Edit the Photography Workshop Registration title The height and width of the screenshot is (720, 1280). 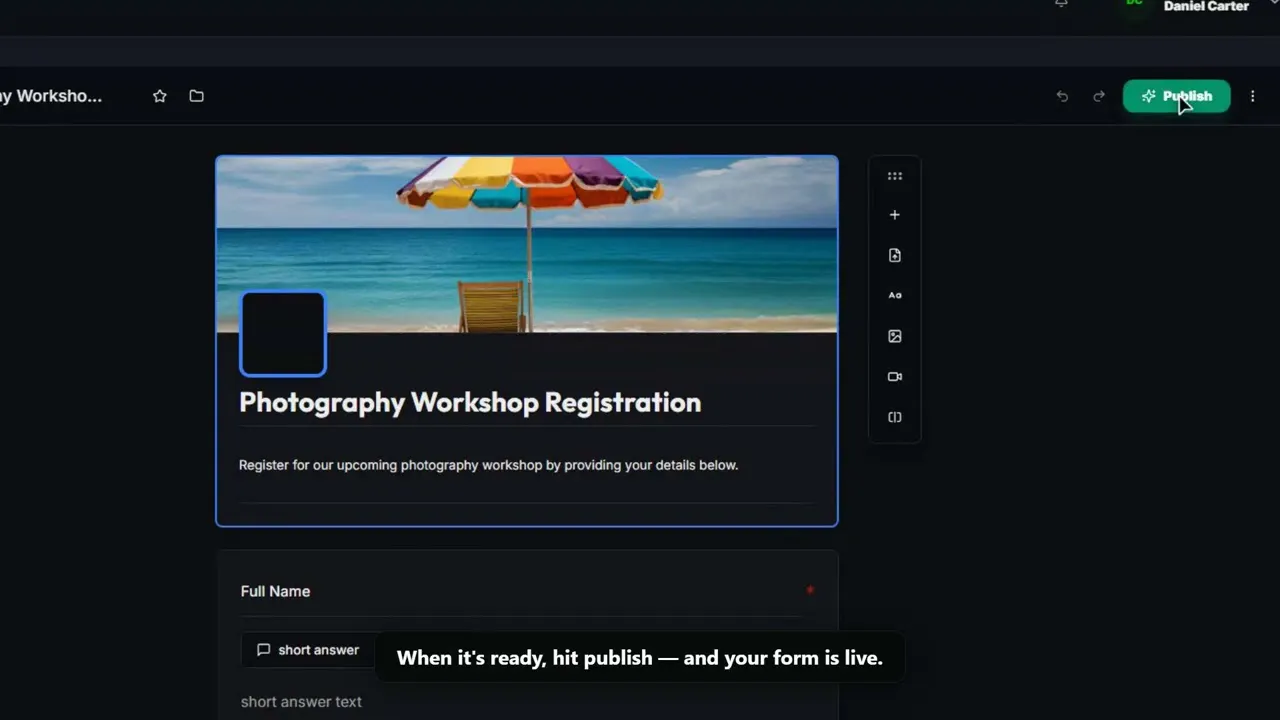[470, 402]
